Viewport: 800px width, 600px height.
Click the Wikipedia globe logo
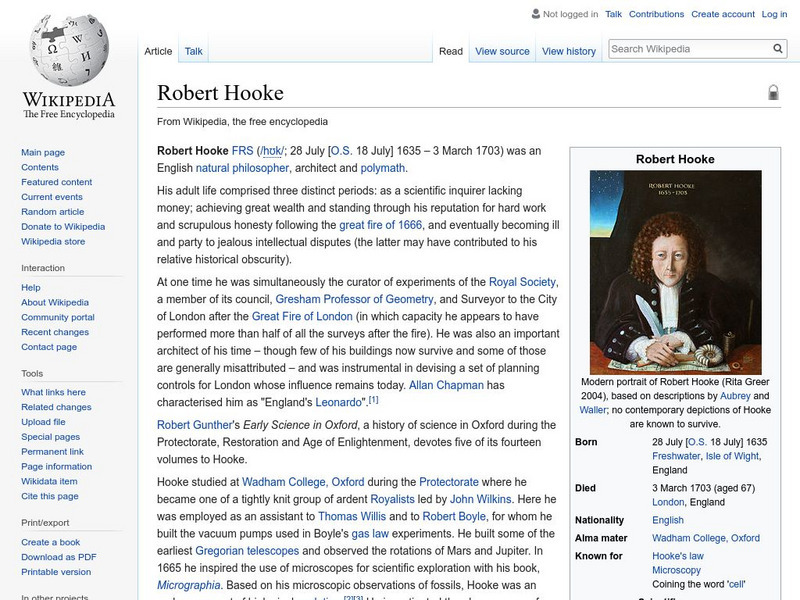(69, 49)
